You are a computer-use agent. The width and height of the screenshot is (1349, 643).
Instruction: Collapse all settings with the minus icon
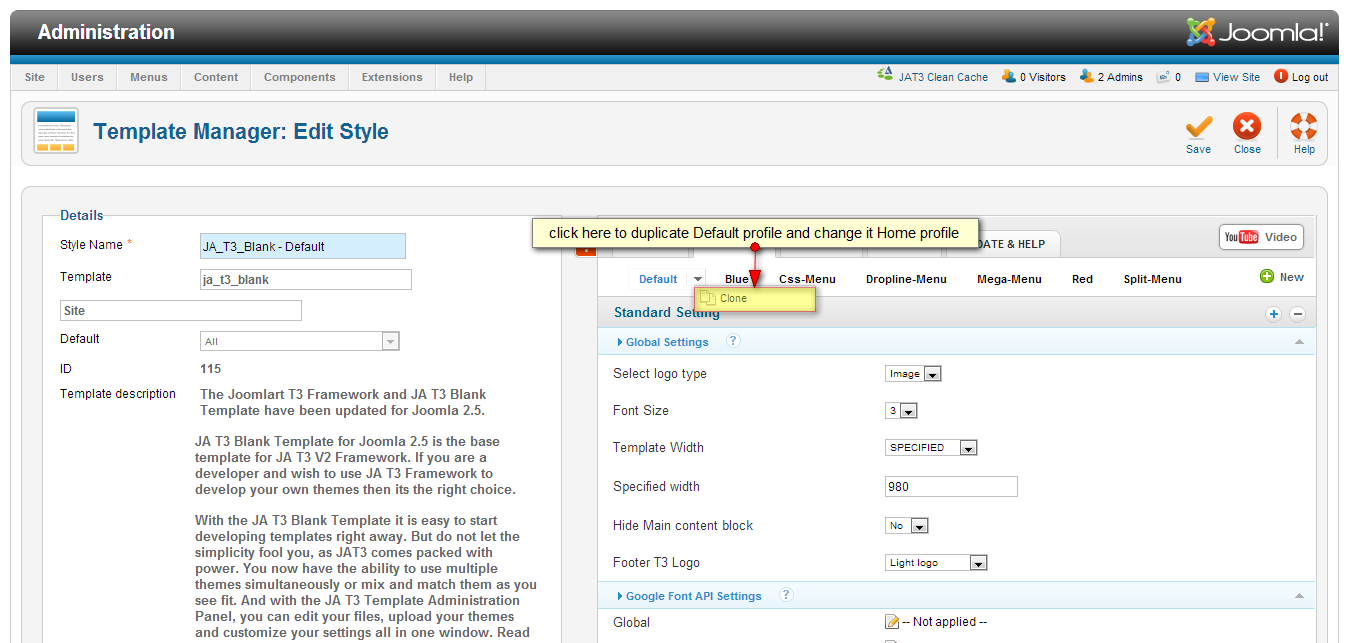pos(1297,314)
